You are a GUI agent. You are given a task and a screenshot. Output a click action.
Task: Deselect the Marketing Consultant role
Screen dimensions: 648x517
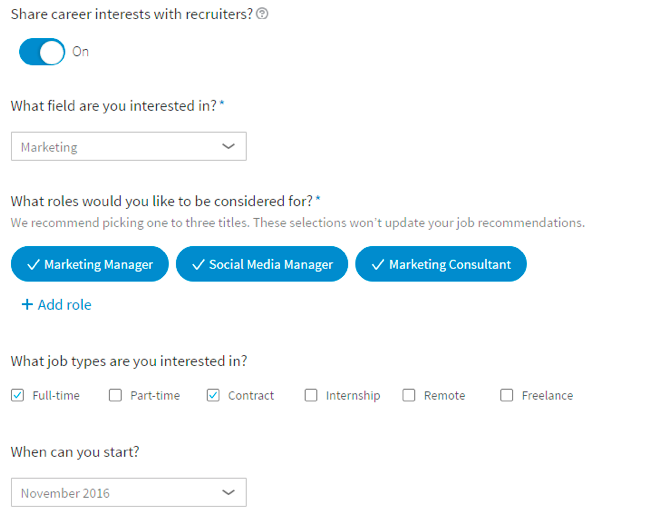[x=441, y=264]
